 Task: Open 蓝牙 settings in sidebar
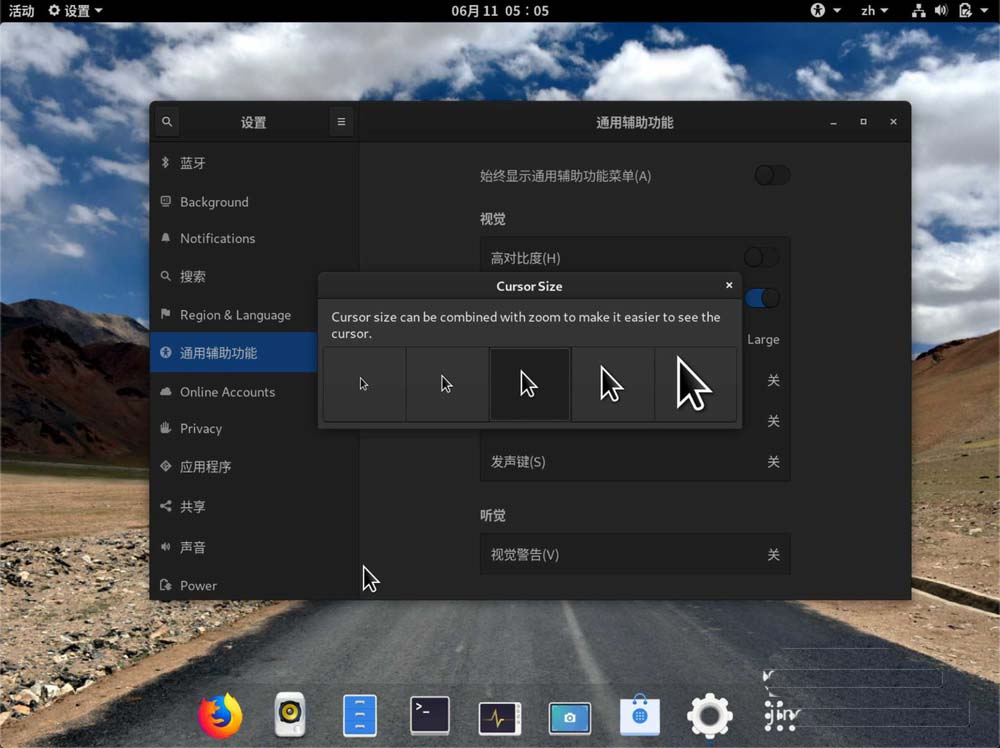click(193, 163)
